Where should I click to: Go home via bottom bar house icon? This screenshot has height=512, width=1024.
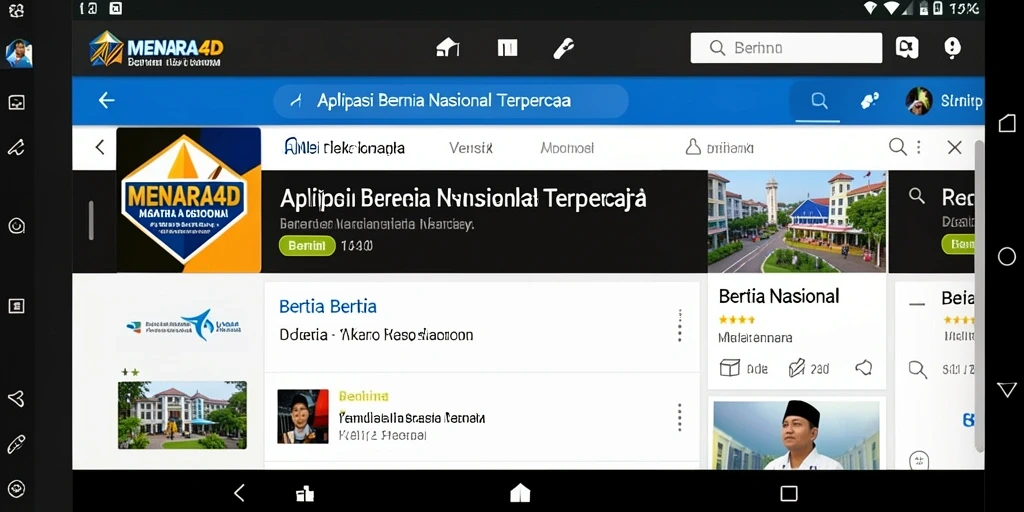pos(520,492)
